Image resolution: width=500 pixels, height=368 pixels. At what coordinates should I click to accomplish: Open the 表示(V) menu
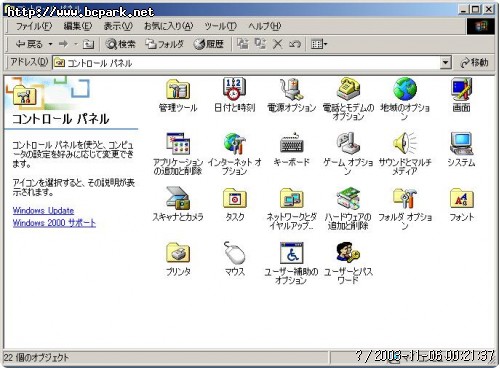coord(118,26)
